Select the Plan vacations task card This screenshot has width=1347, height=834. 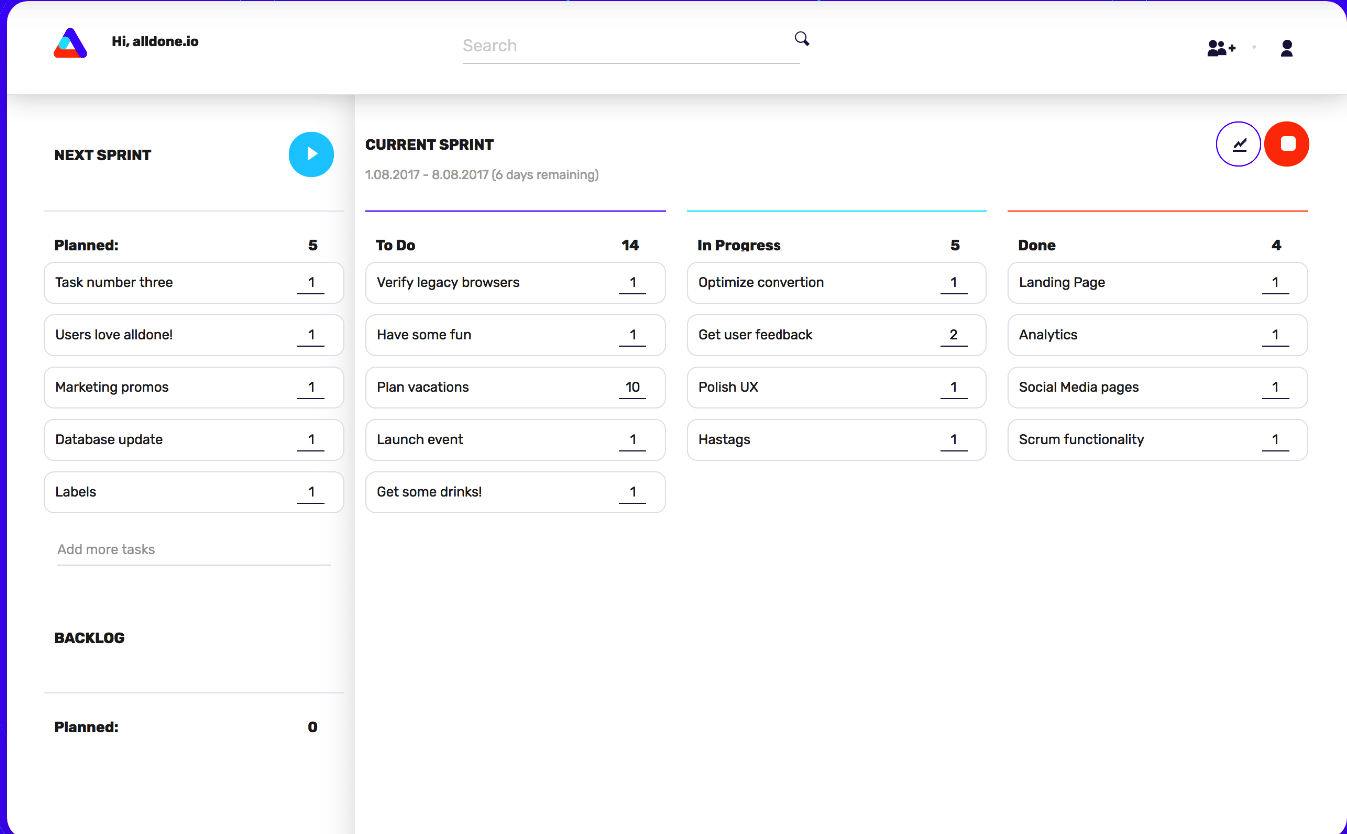(515, 387)
